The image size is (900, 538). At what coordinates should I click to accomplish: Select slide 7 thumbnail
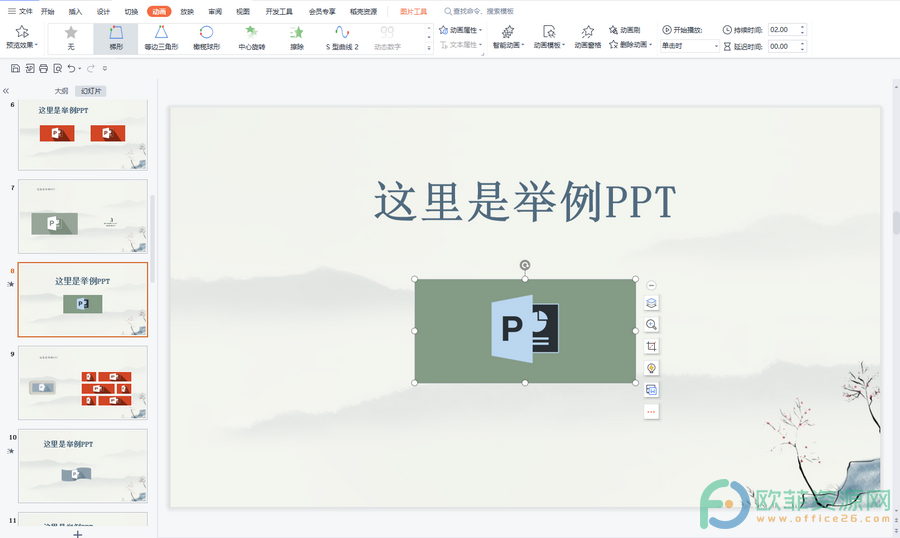(83, 216)
